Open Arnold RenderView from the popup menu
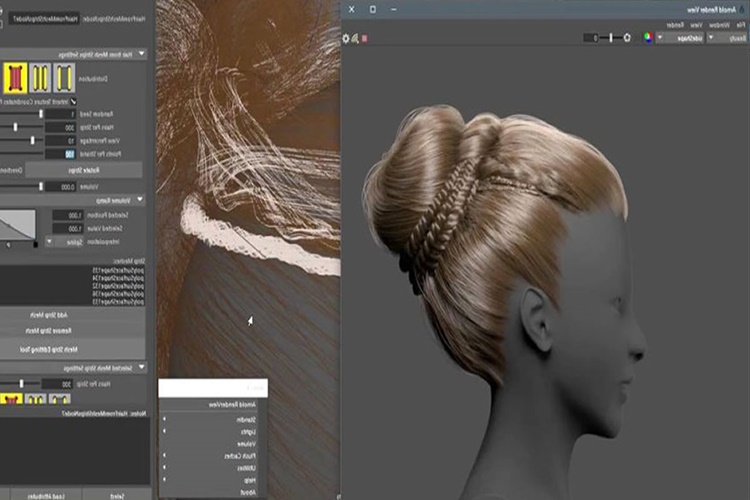The height and width of the screenshot is (500, 750). click(x=233, y=405)
